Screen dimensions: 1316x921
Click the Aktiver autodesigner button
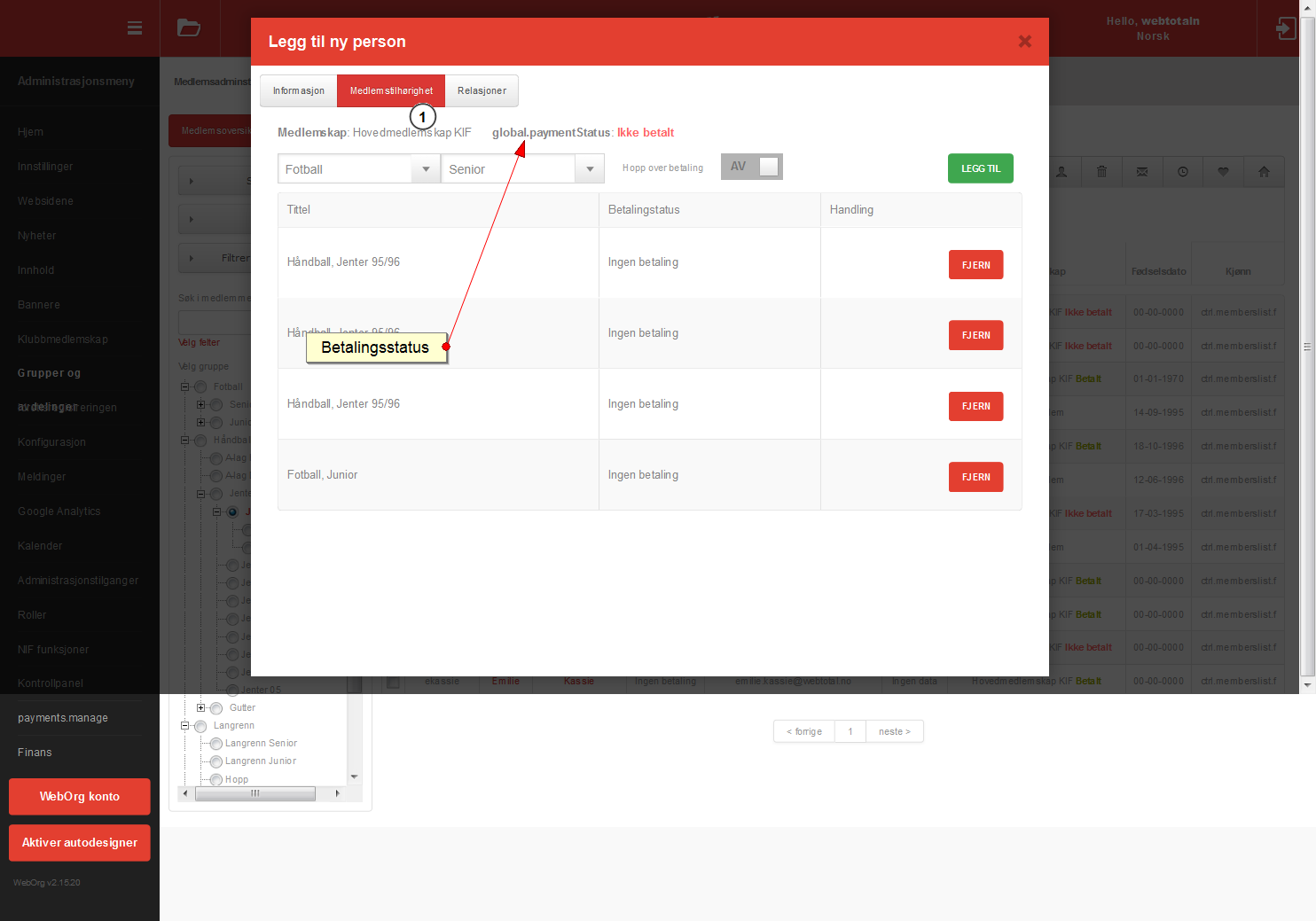point(80,843)
